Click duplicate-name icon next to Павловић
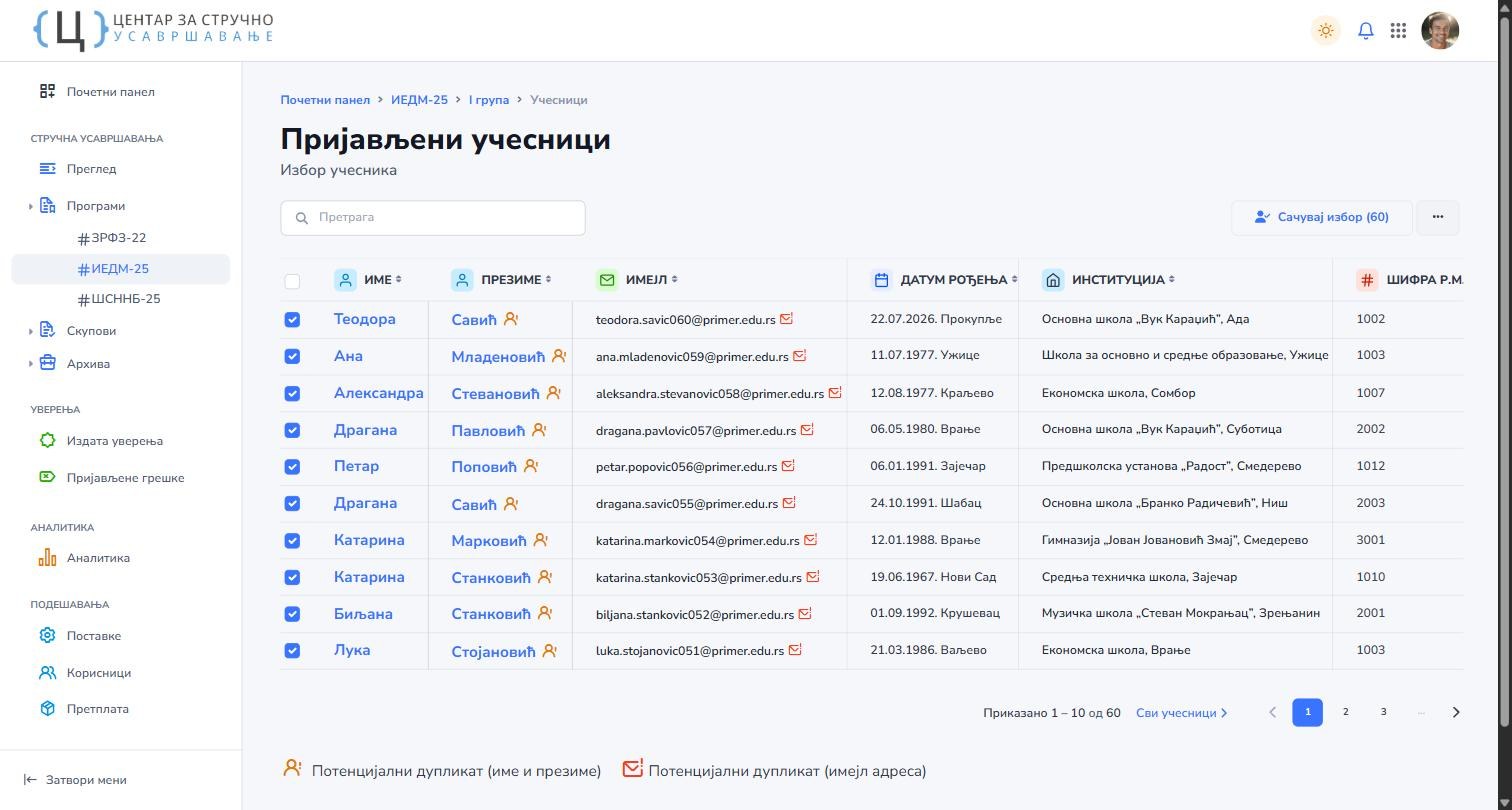The image size is (1512, 810). [539, 430]
